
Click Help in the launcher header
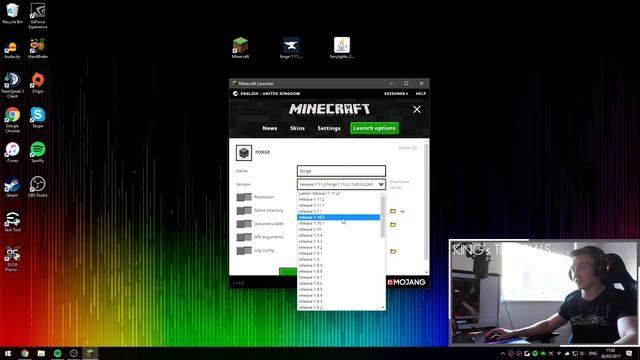pos(420,93)
